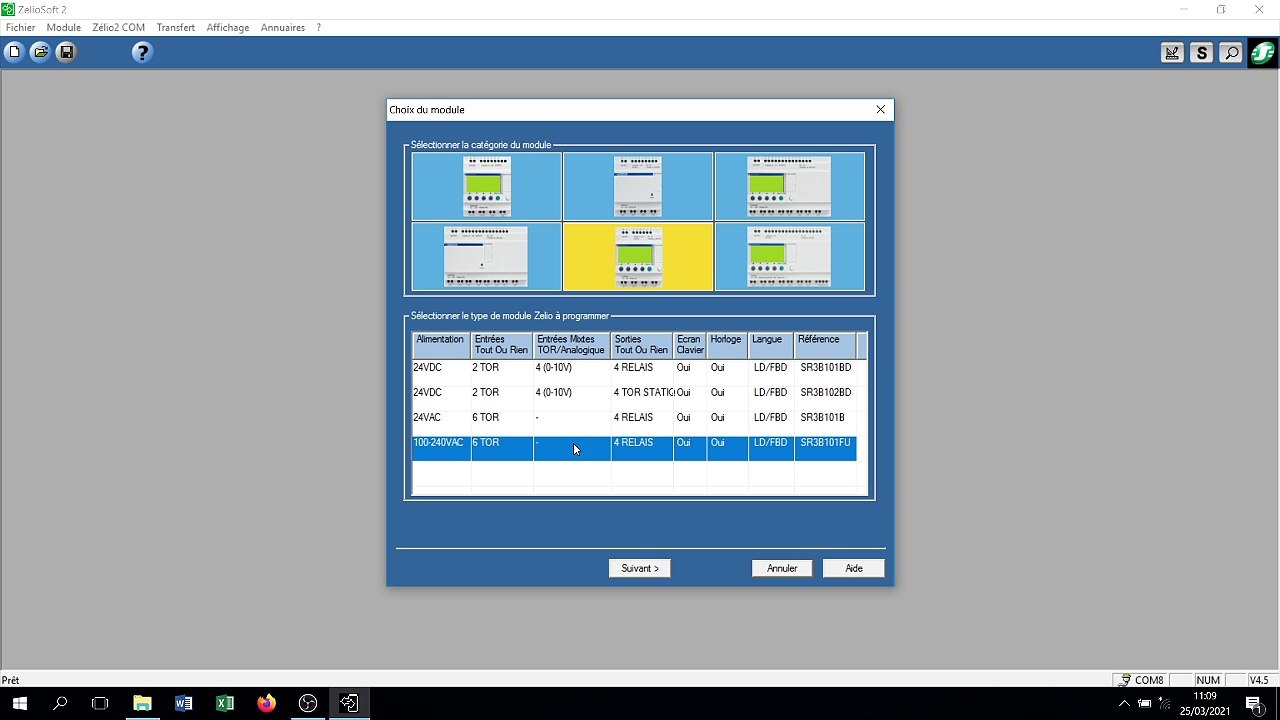Click the Horloge column header
This screenshot has width=1280, height=720.
(x=728, y=345)
